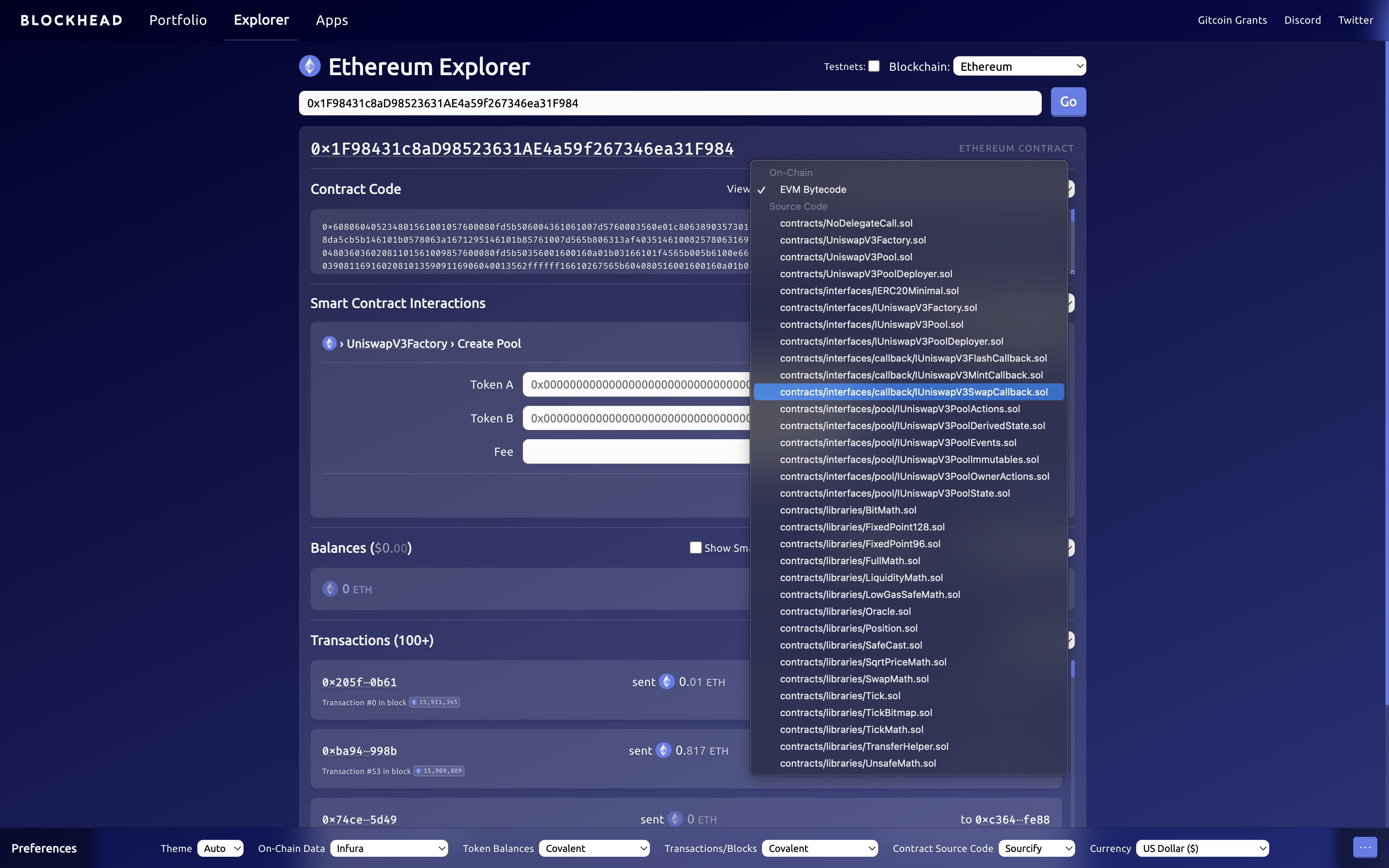Open Gitcoin Grants link

tap(1232, 20)
